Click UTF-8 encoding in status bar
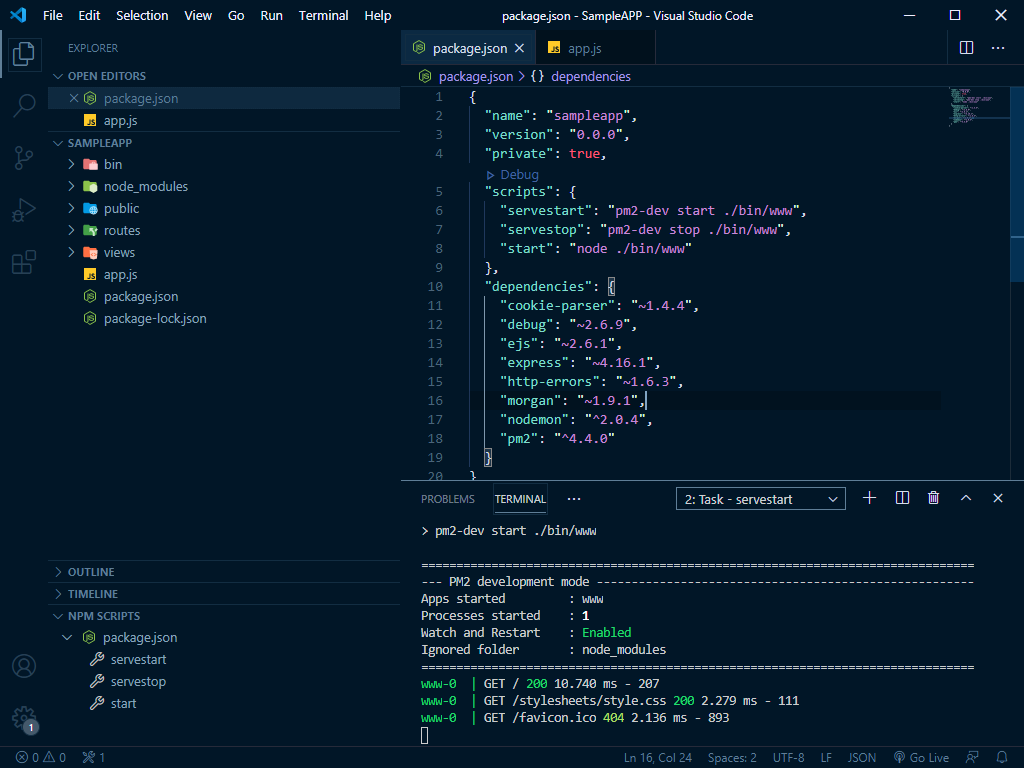Image resolution: width=1024 pixels, height=768 pixels. click(788, 758)
